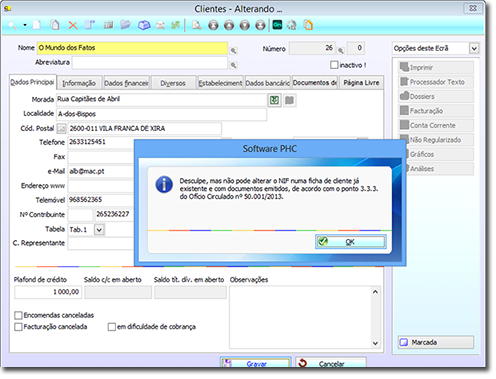Open search dropdown arrow in toolbar

point(25,25)
